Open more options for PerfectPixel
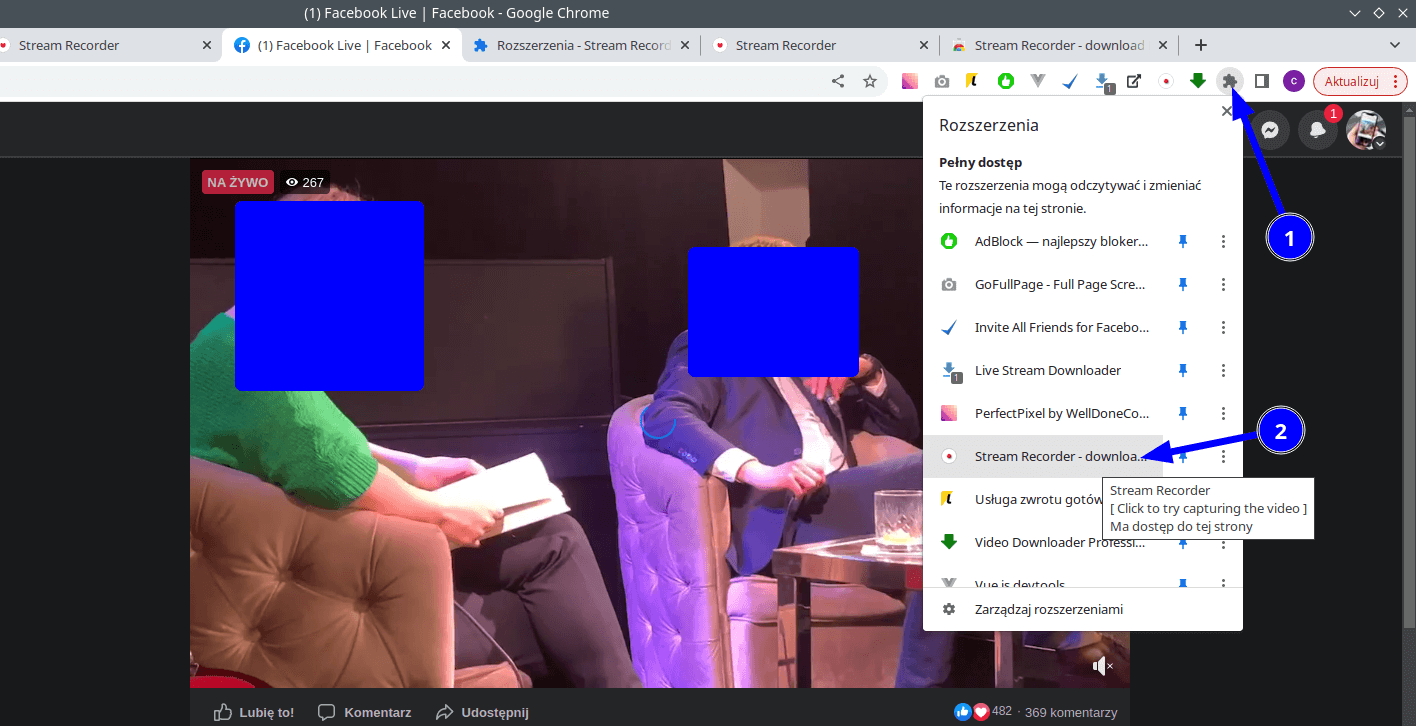 [1223, 413]
